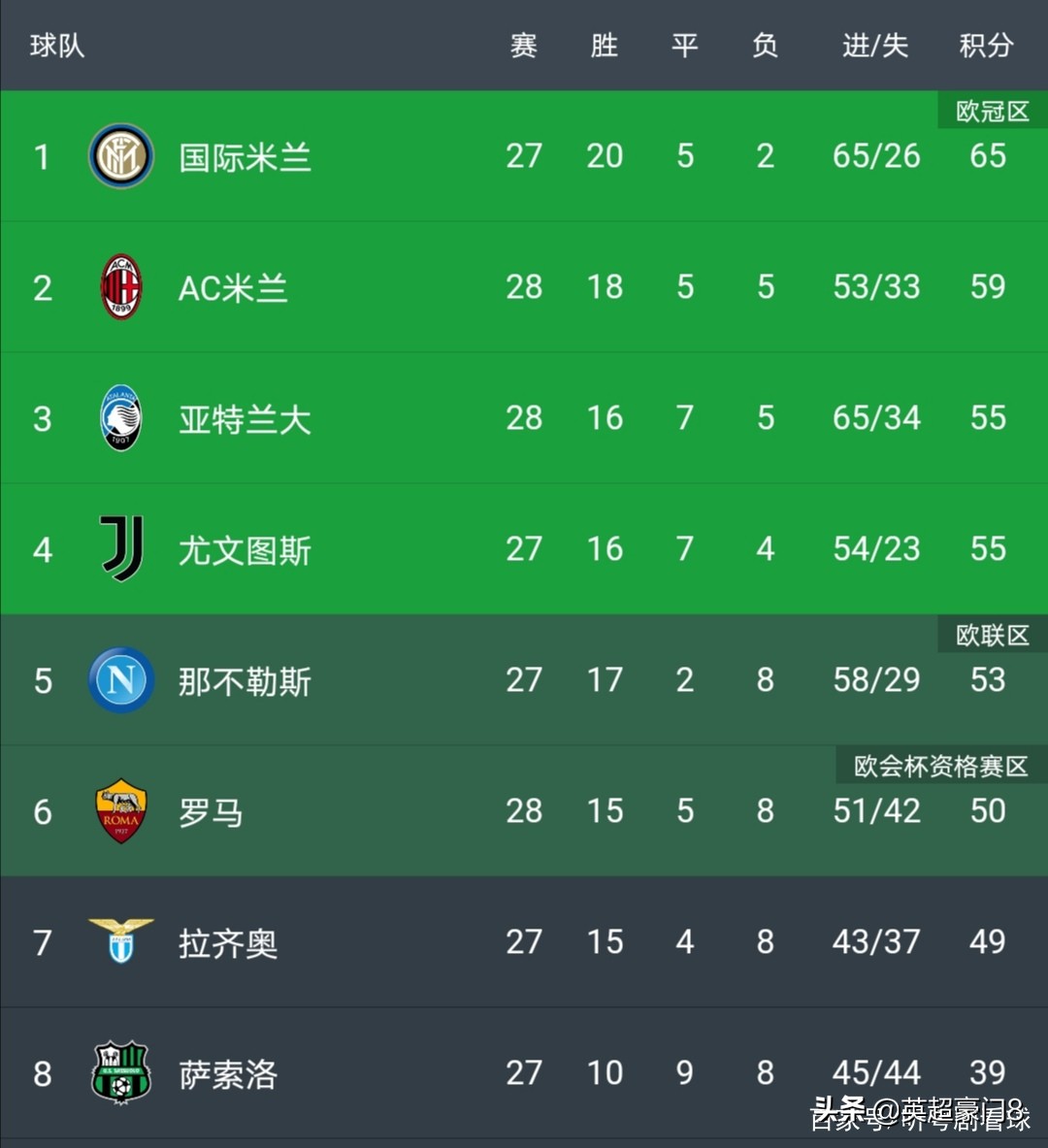Click the 胜 column header
The height and width of the screenshot is (1148, 1048).
click(605, 46)
